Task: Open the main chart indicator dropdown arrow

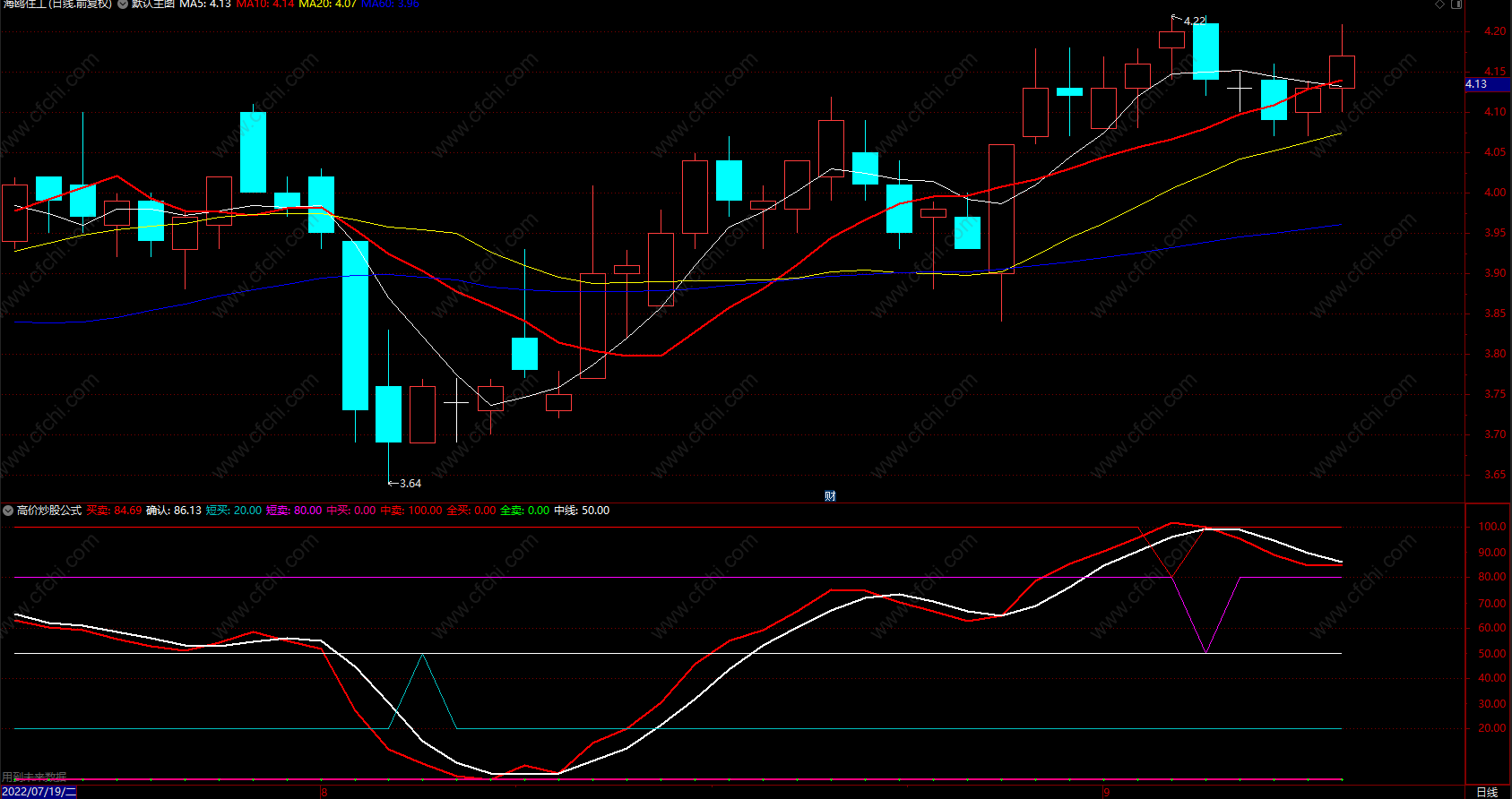Action: pyautogui.click(x=123, y=4)
